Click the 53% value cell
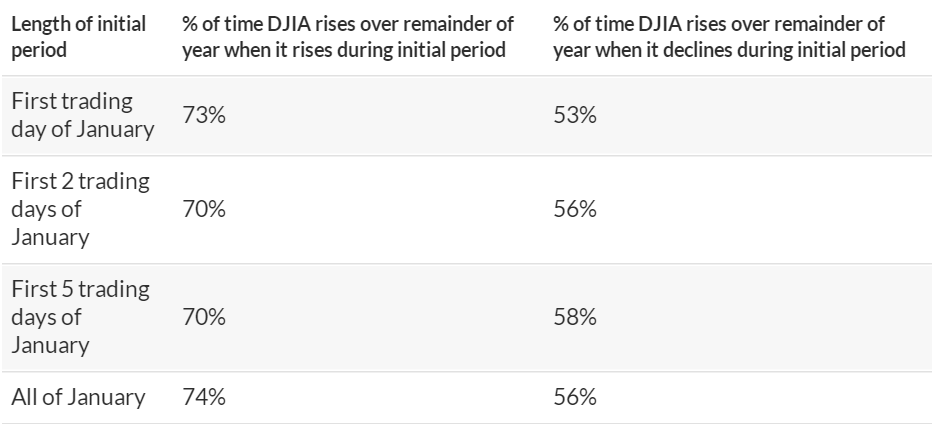 [x=574, y=115]
